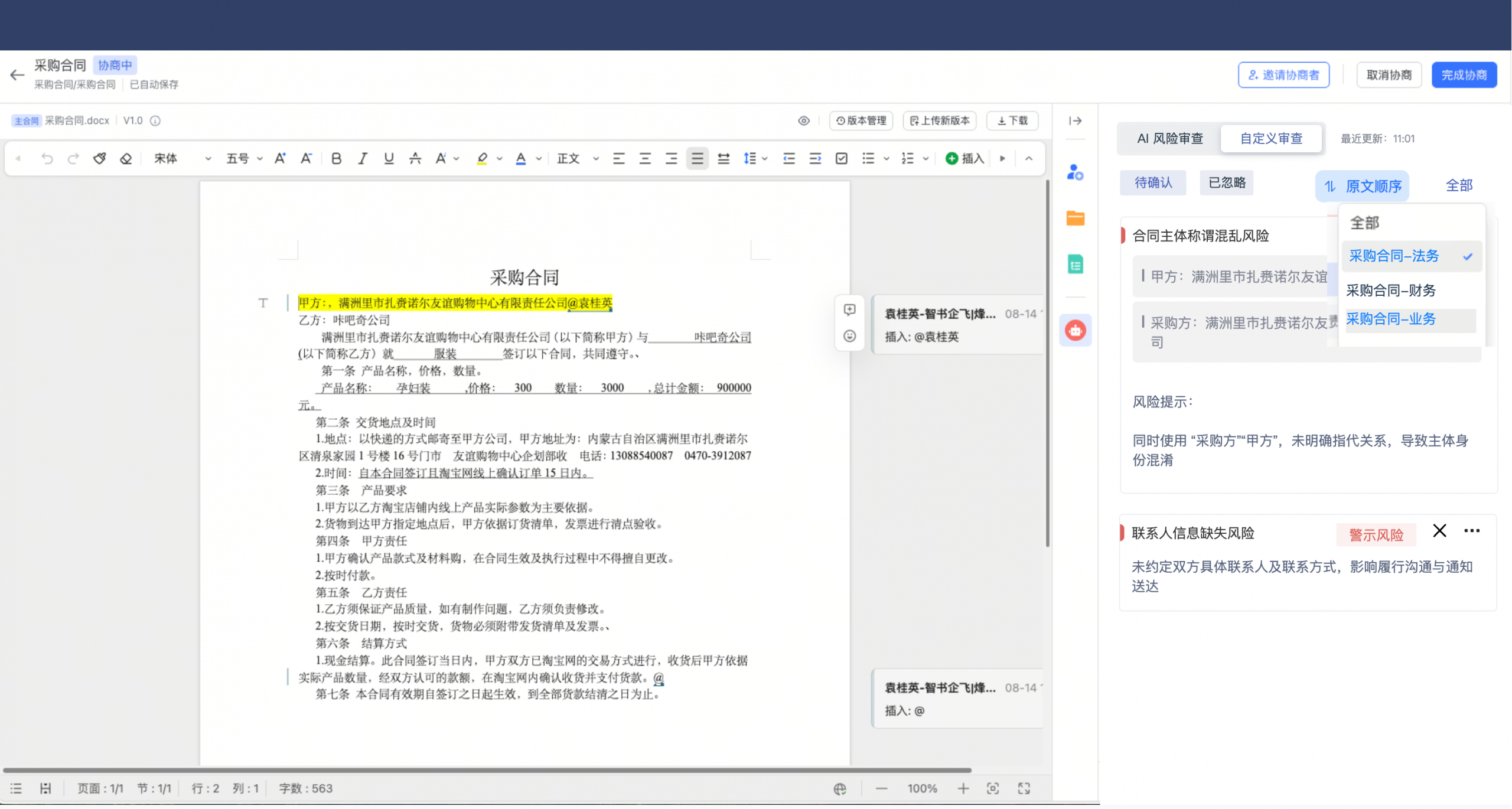Open the orange folder sidebar icon
This screenshot has width=1512, height=809.
tap(1075, 218)
